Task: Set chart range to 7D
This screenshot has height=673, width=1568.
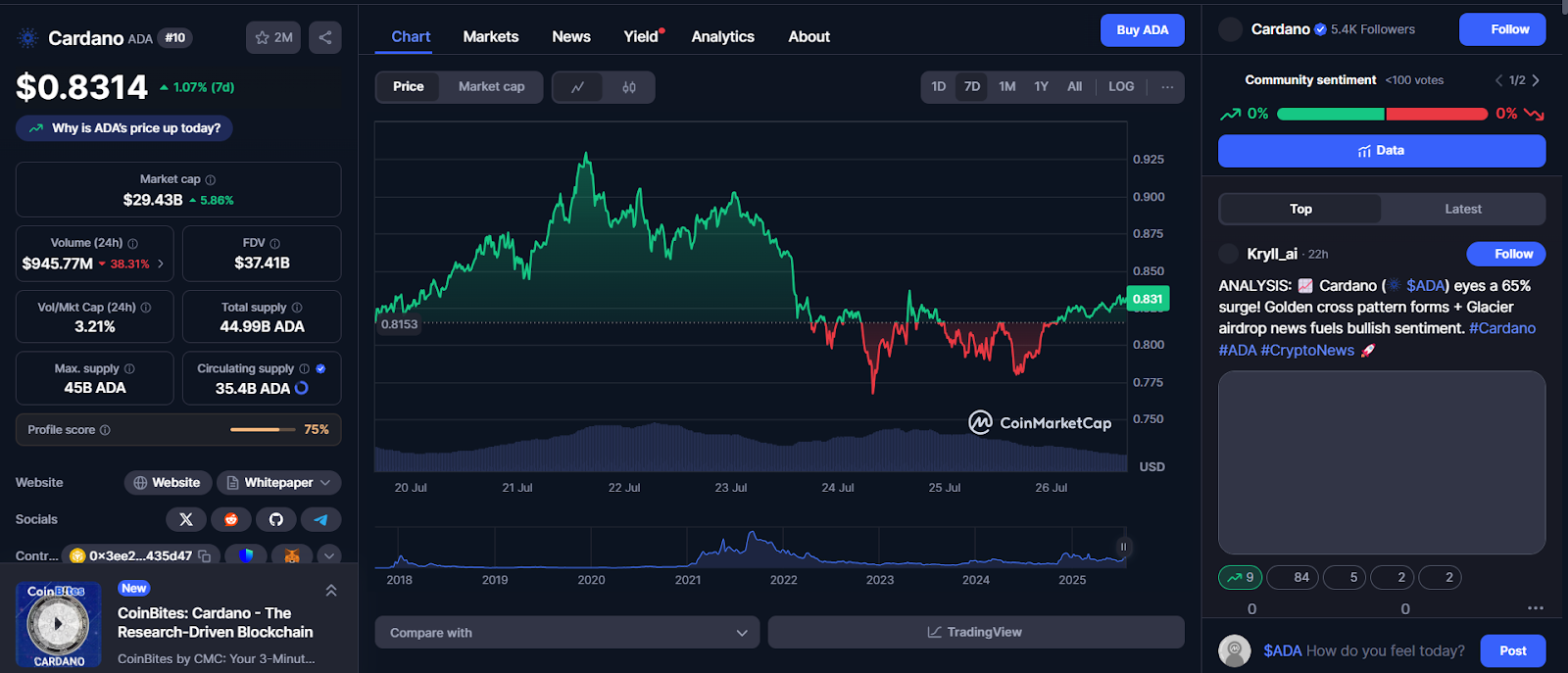Action: tap(972, 87)
